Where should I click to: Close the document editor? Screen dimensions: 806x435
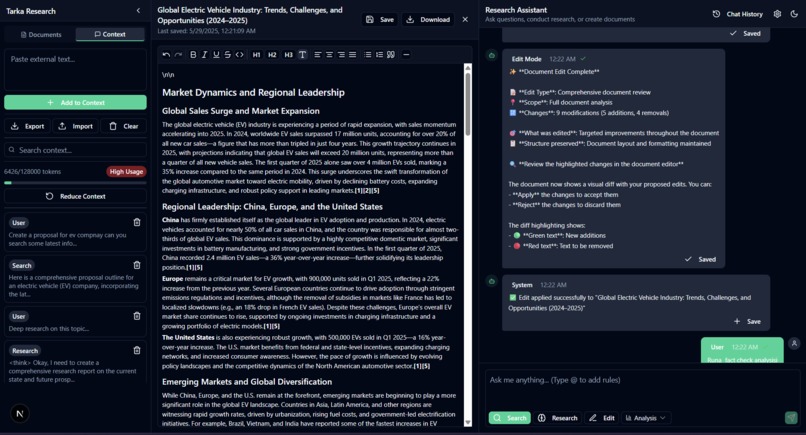(x=465, y=20)
